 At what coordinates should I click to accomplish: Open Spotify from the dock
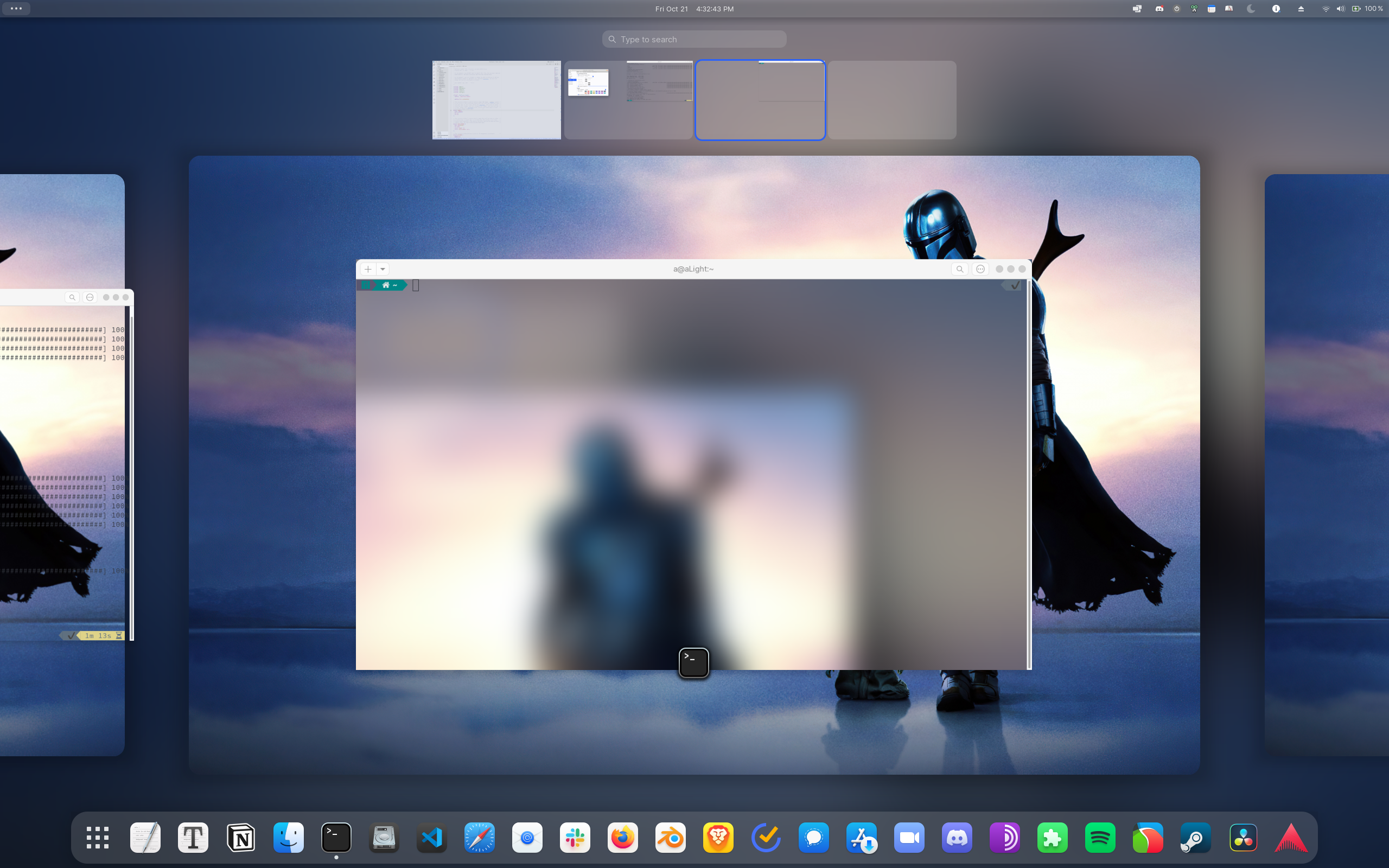[x=1100, y=838]
